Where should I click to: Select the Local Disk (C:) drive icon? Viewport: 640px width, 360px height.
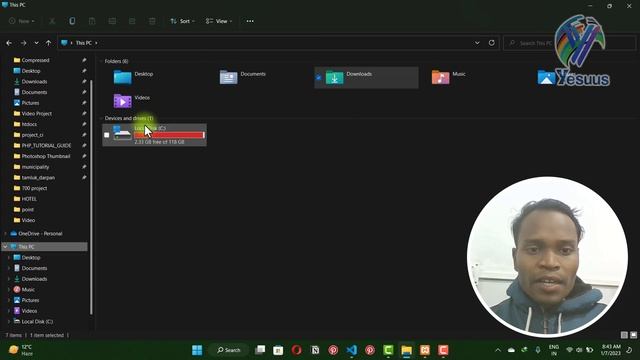pos(122,134)
